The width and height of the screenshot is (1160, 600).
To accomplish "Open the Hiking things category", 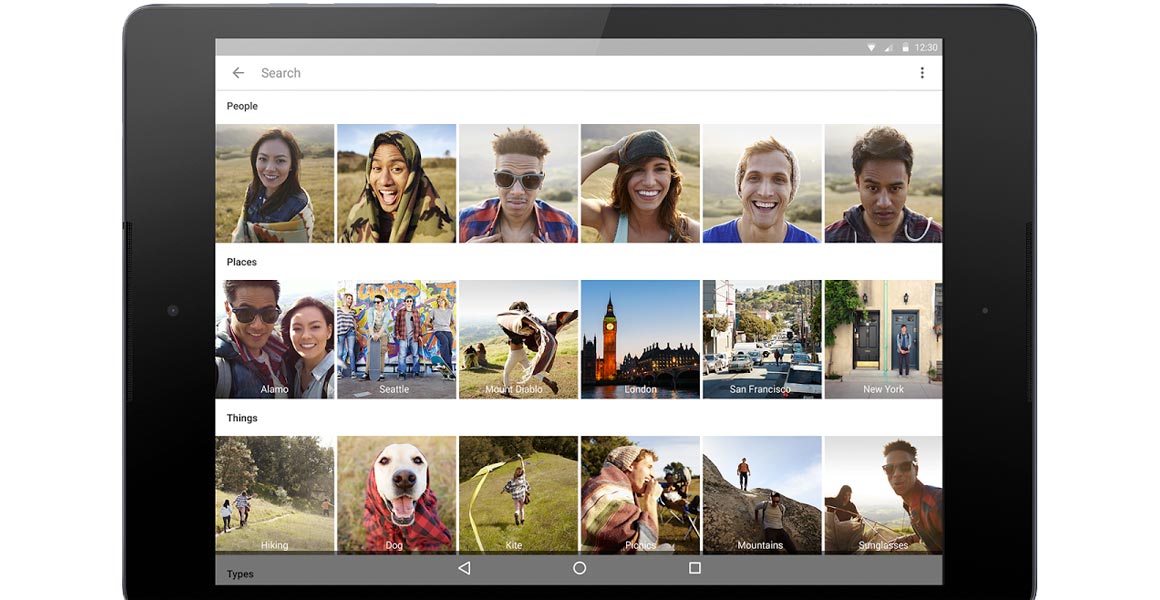I will (275, 494).
